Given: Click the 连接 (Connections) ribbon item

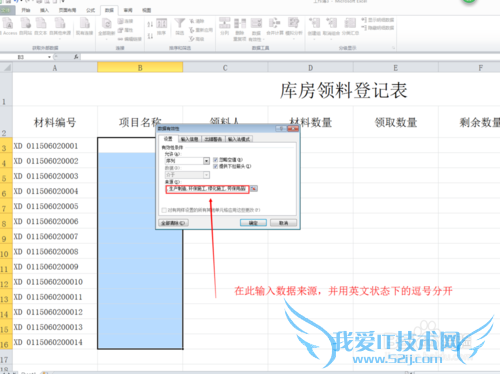Looking at the screenshot, I should 125,21.
